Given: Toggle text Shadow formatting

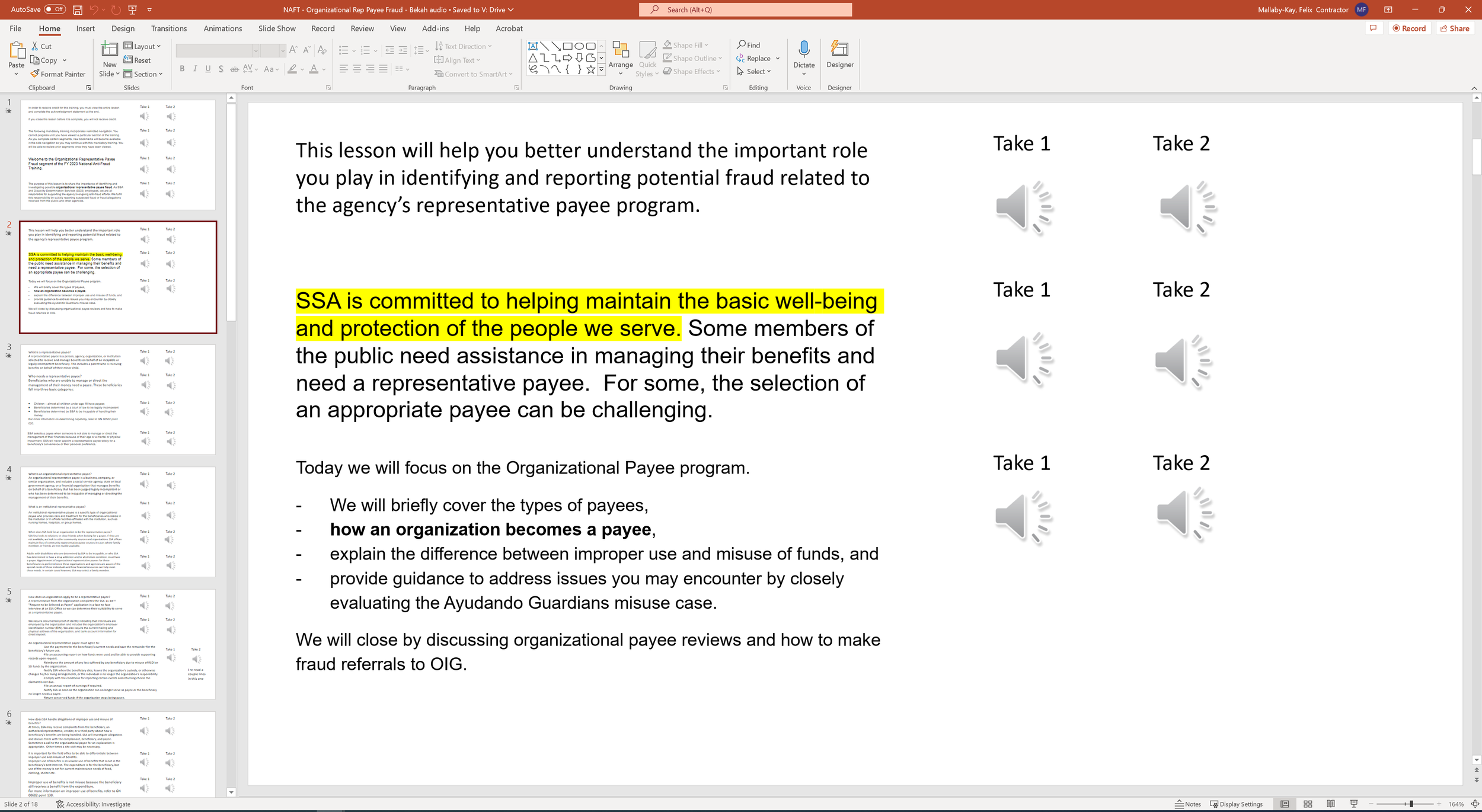Looking at the screenshot, I should coord(221,69).
